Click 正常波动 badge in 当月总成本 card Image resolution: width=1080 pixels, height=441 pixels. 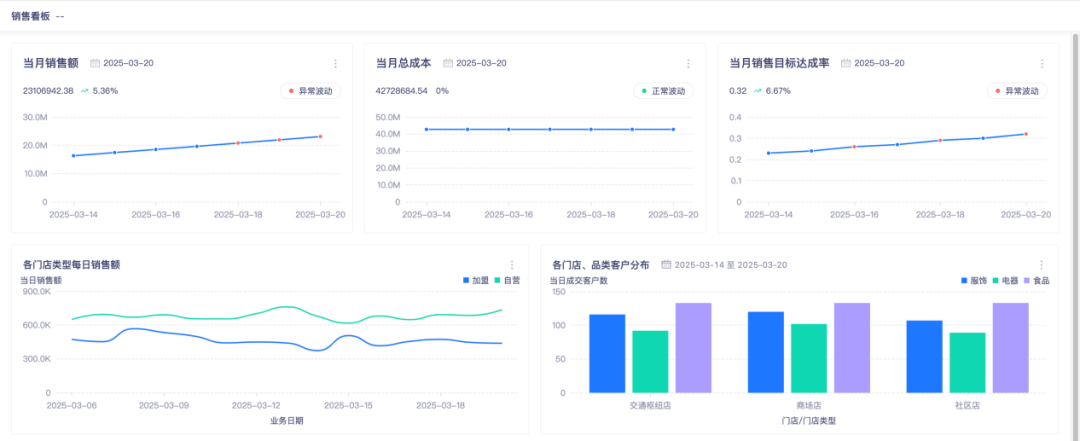(x=663, y=91)
